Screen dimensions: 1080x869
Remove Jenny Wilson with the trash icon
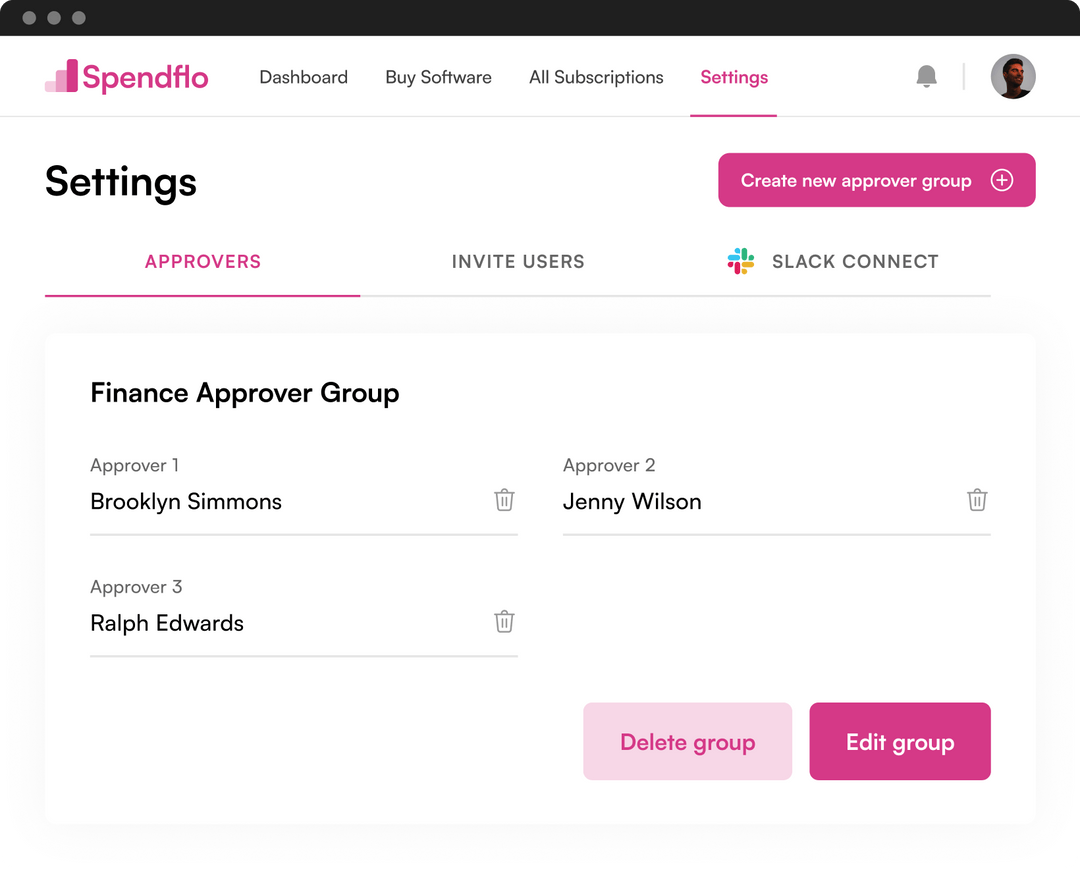click(x=977, y=500)
